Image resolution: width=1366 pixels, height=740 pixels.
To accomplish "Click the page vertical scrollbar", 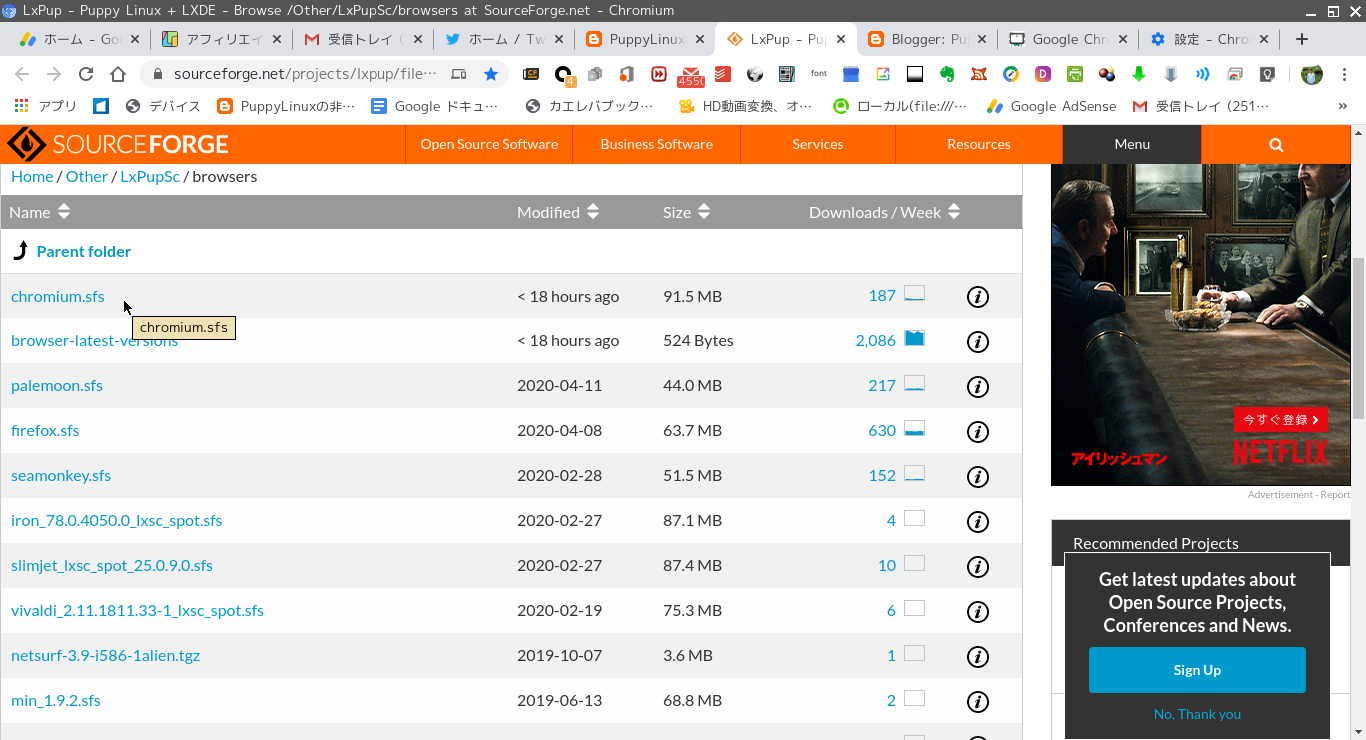I will pyautogui.click(x=1358, y=338).
